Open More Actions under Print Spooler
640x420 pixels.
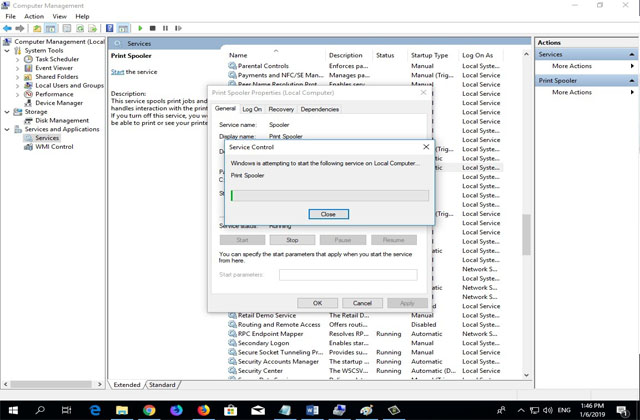[x=571, y=92]
